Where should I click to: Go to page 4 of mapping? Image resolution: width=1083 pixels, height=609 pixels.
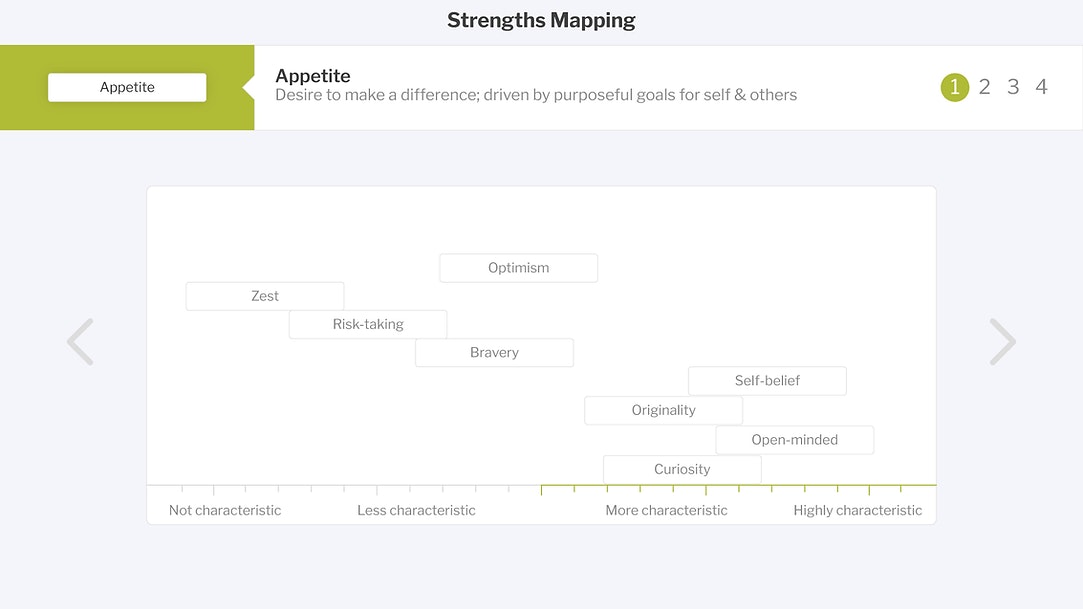coord(1041,87)
